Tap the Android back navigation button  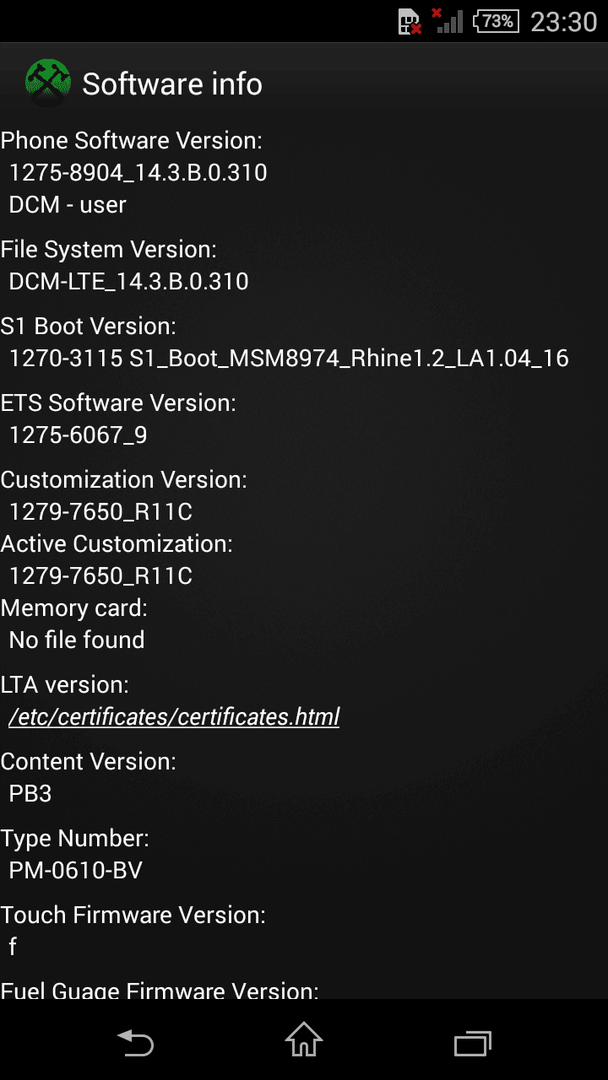(135, 1042)
